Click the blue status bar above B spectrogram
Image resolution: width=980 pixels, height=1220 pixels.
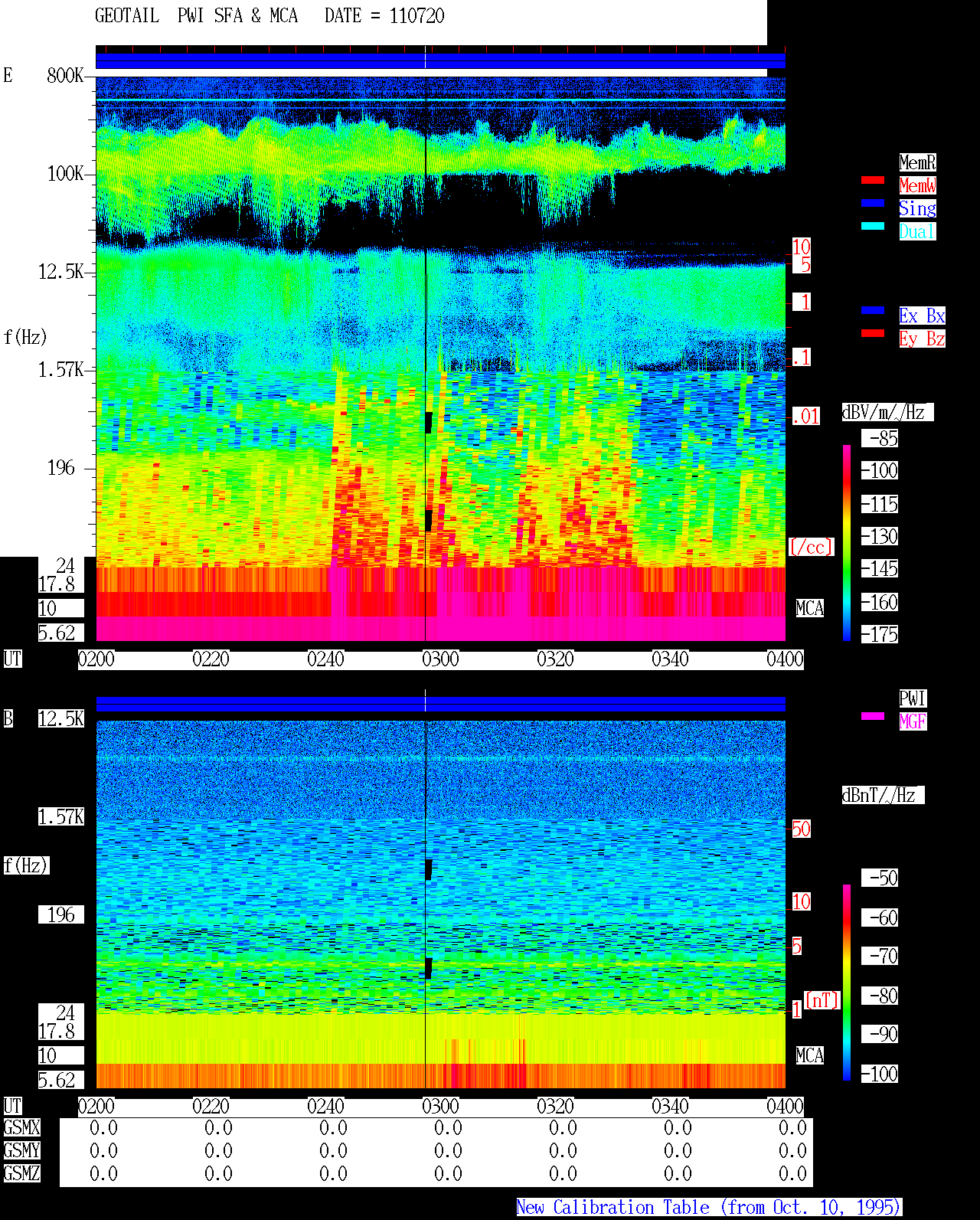tap(440, 704)
